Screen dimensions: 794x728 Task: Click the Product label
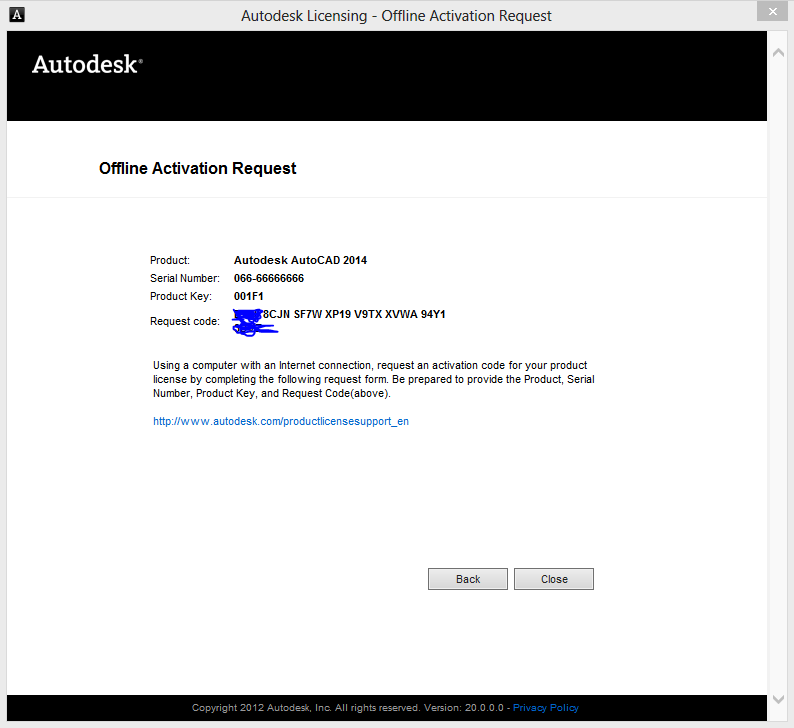170,260
